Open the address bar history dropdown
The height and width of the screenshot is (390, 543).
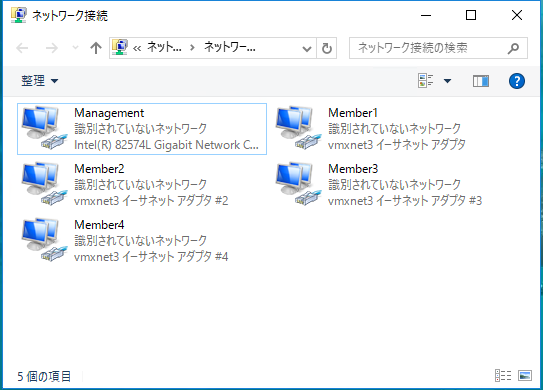[x=306, y=48]
